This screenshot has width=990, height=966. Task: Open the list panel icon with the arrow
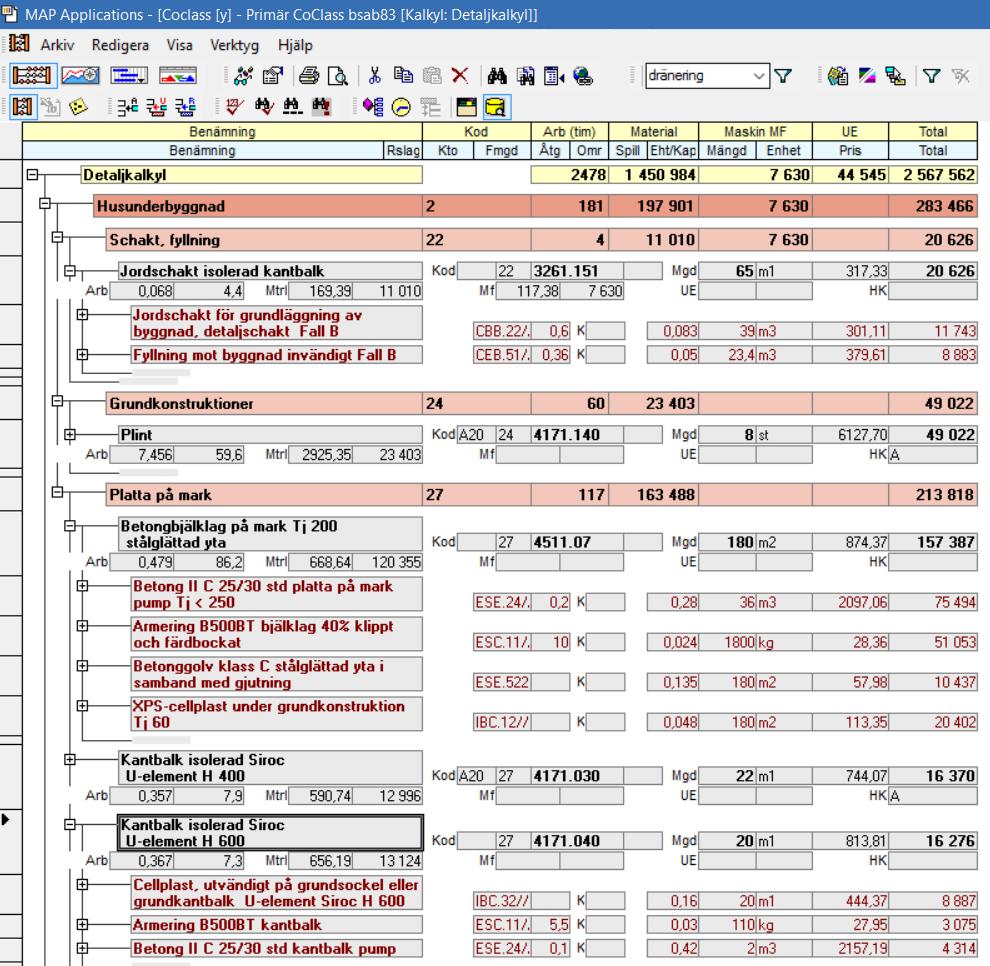coord(554,76)
